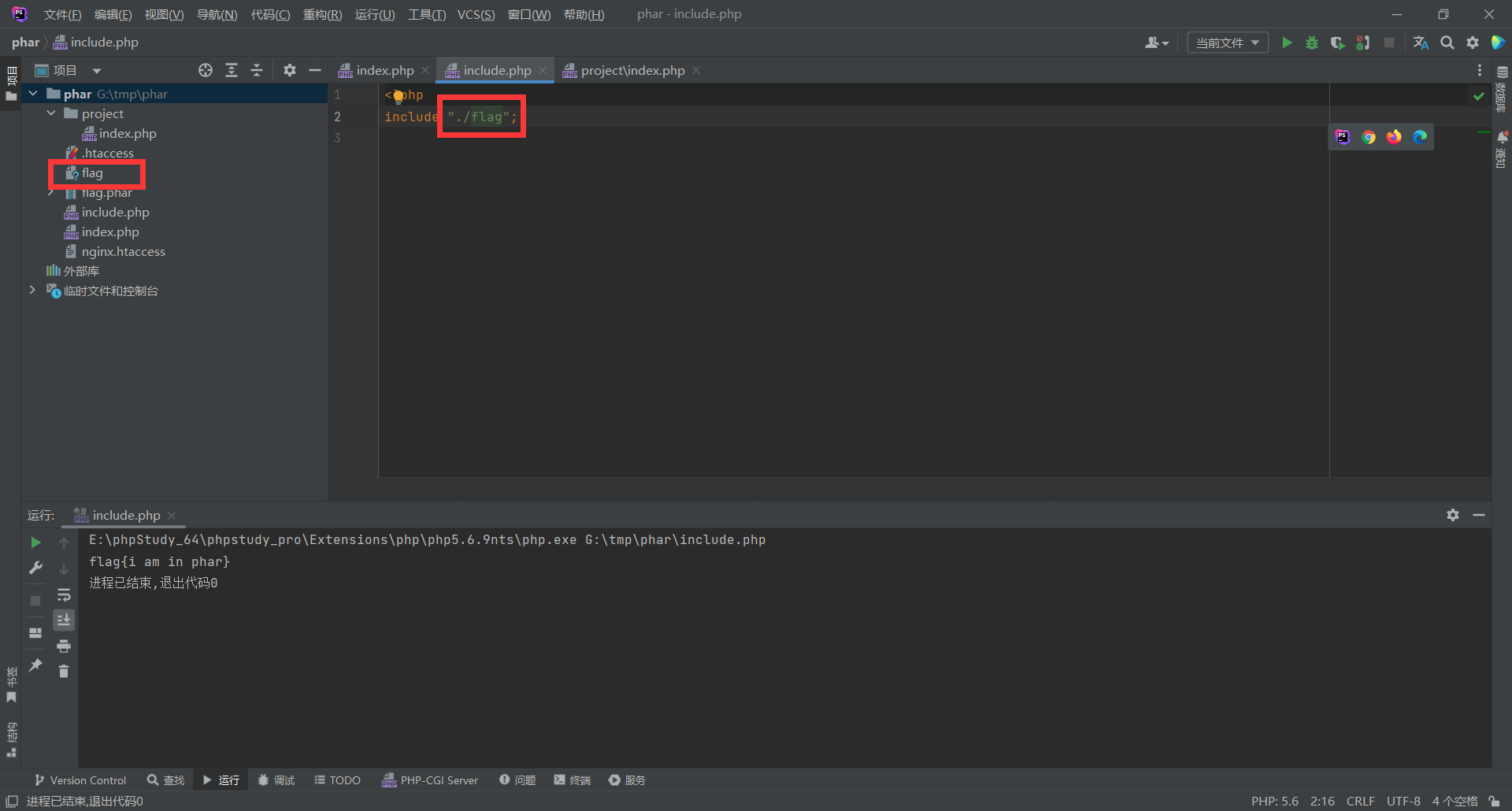The width and height of the screenshot is (1512, 811).
Task: Open the 重构(R) menu
Action: click(322, 14)
